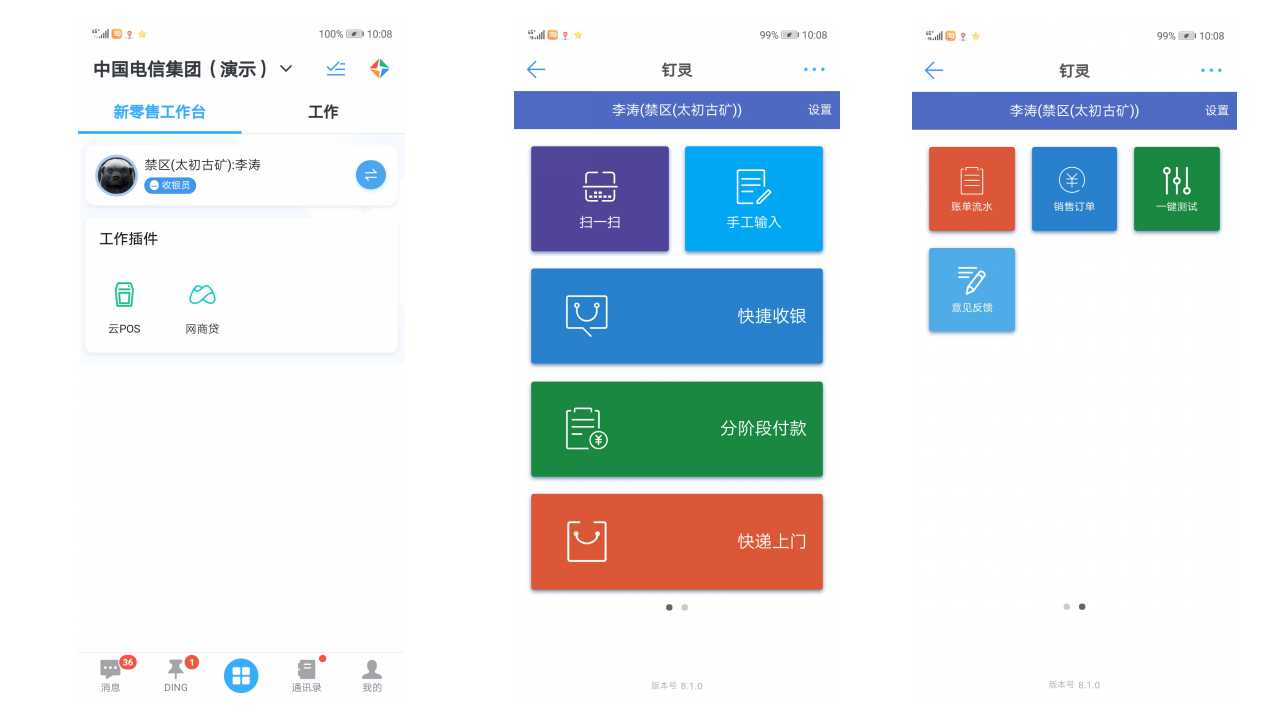Open 我的 in the bottom navigation
The width and height of the screenshot is (1280, 720).
coord(372,676)
